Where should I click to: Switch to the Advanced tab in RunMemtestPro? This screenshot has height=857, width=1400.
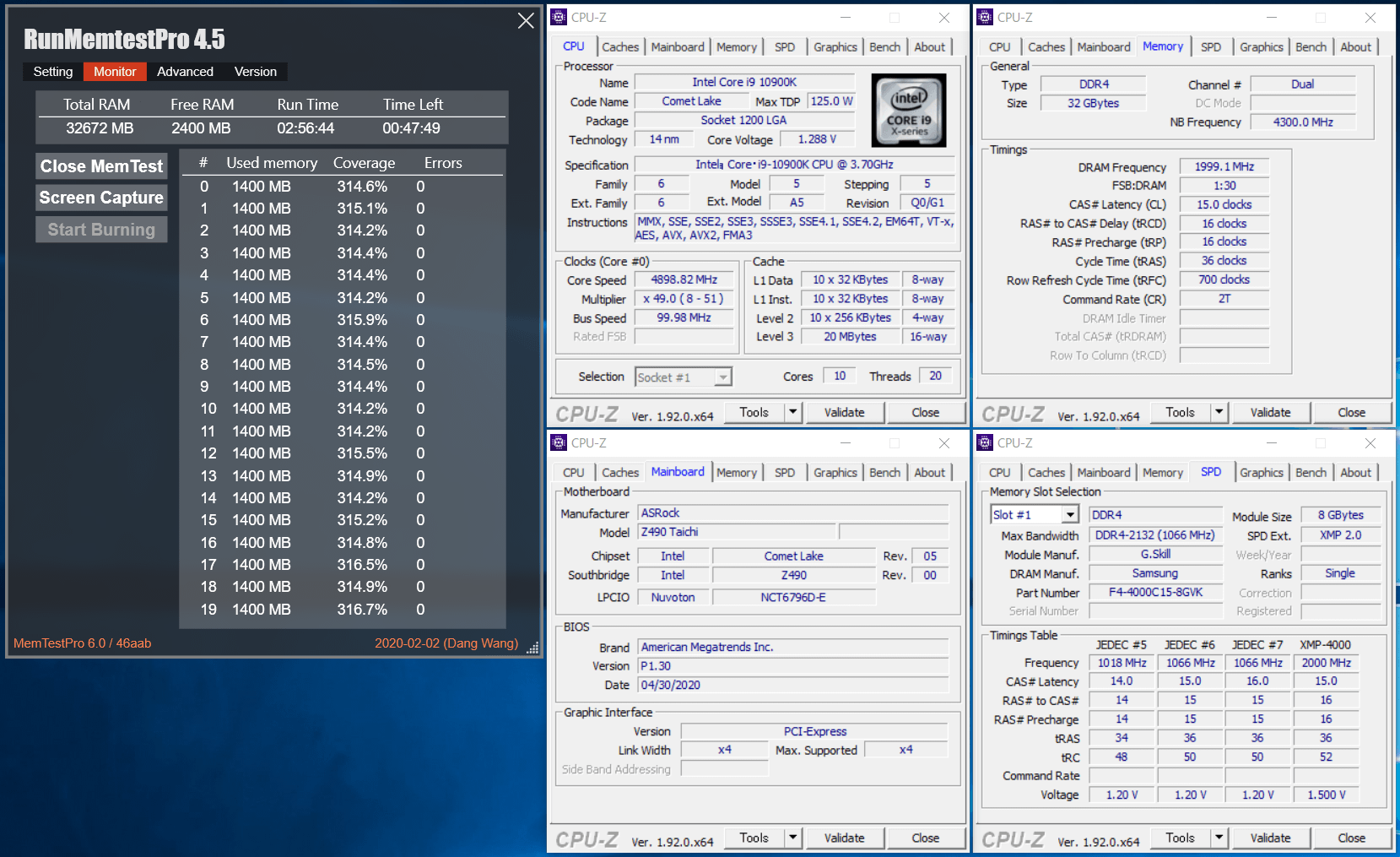[185, 72]
